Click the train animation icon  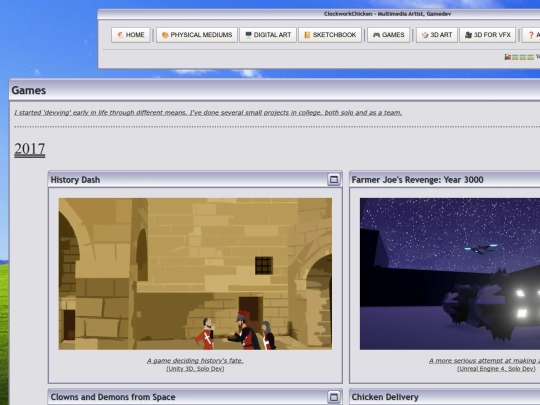(x=519, y=57)
